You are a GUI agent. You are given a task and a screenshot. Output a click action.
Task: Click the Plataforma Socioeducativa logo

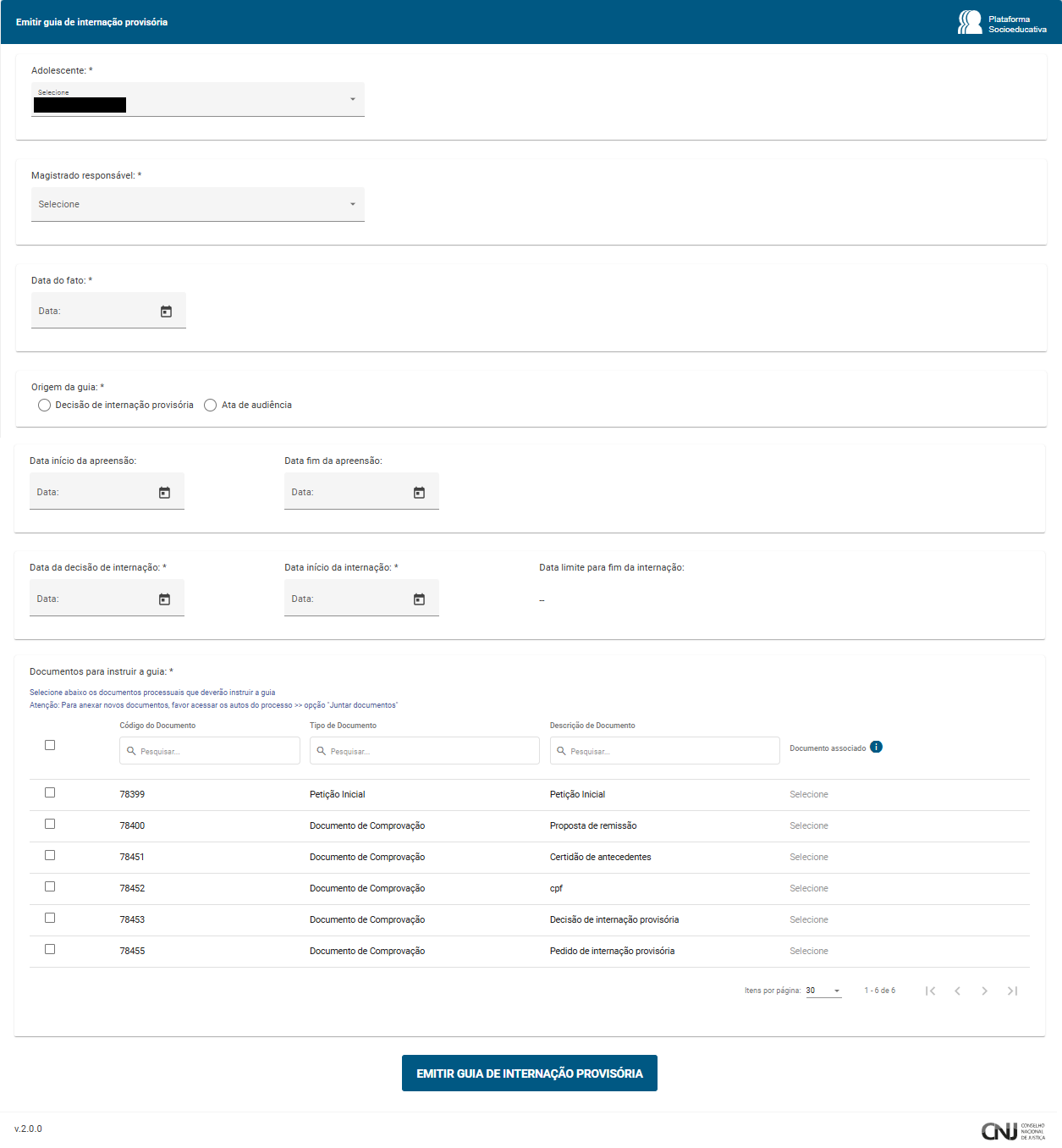(x=1002, y=23)
